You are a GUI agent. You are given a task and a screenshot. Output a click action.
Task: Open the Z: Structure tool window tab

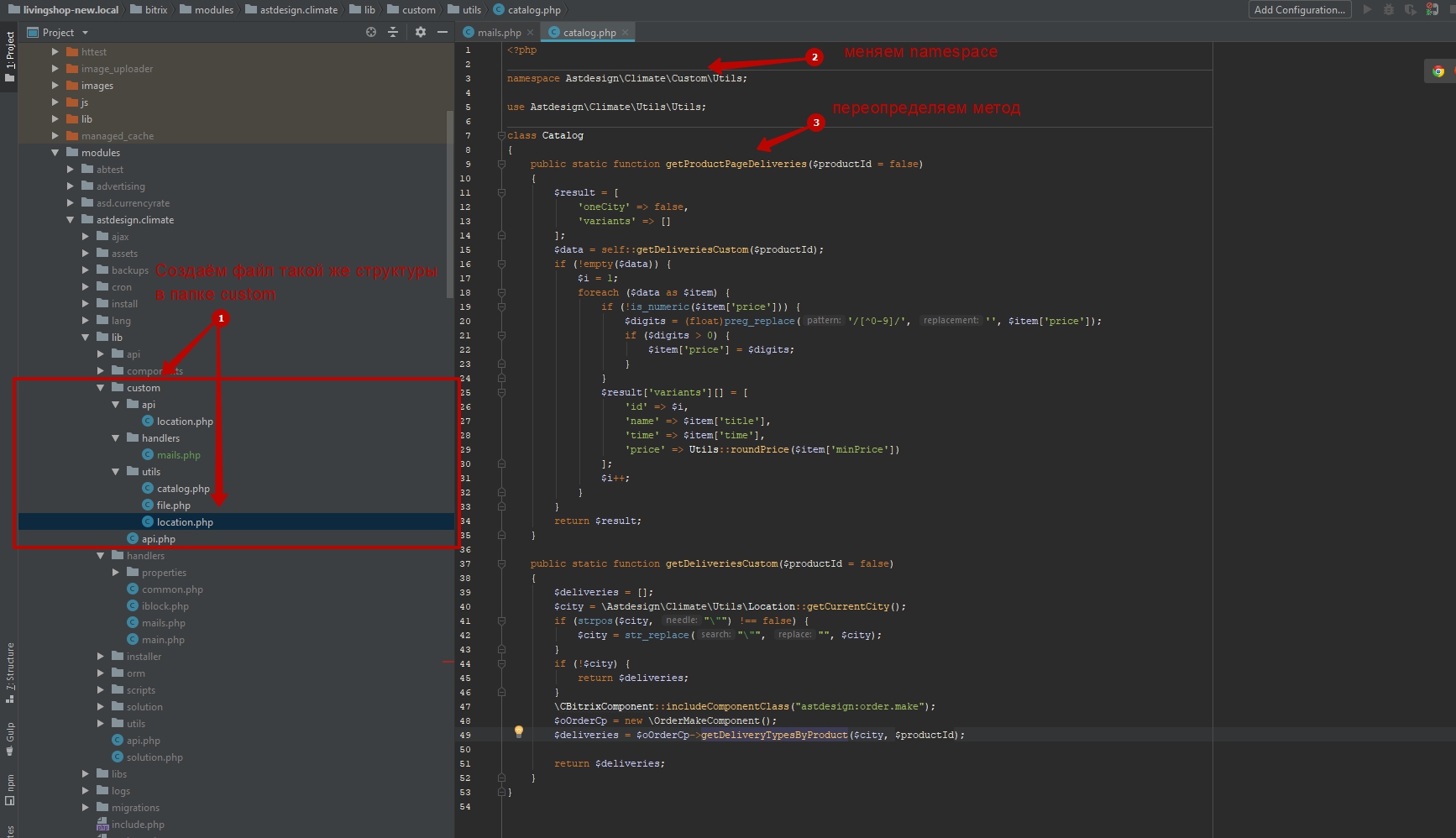click(x=9, y=672)
